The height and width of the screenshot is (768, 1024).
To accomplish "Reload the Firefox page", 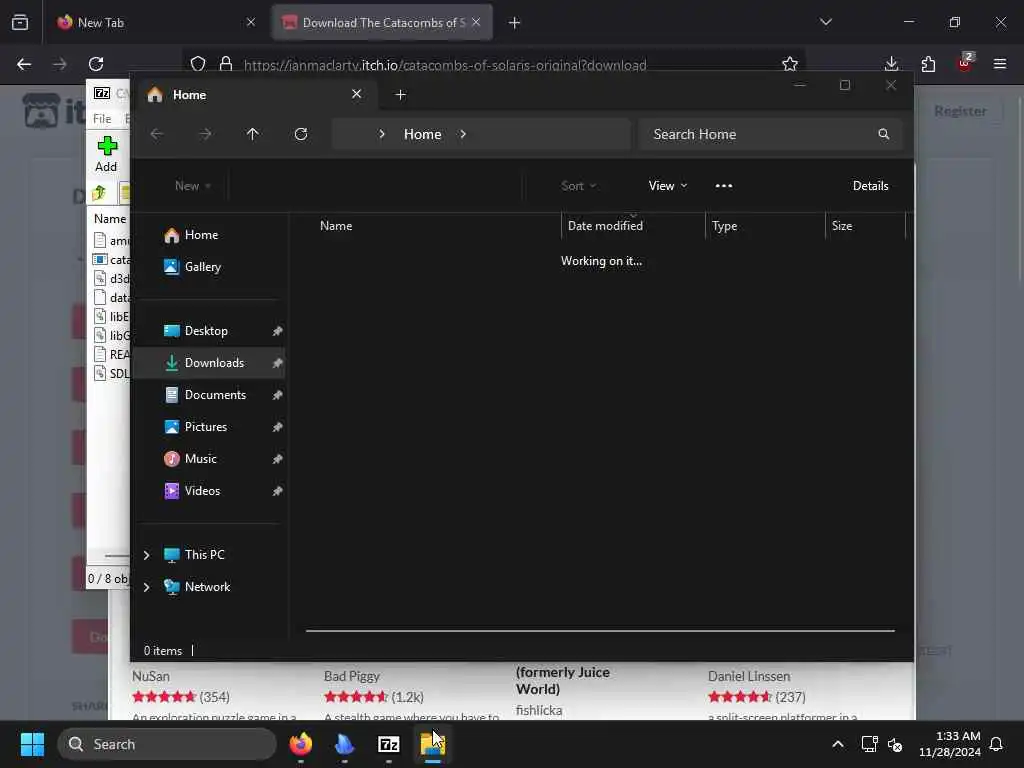I will (x=96, y=64).
